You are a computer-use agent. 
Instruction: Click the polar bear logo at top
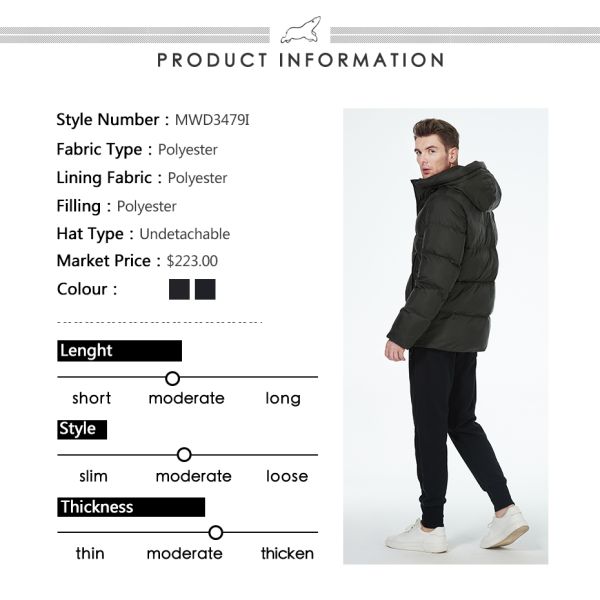300,30
